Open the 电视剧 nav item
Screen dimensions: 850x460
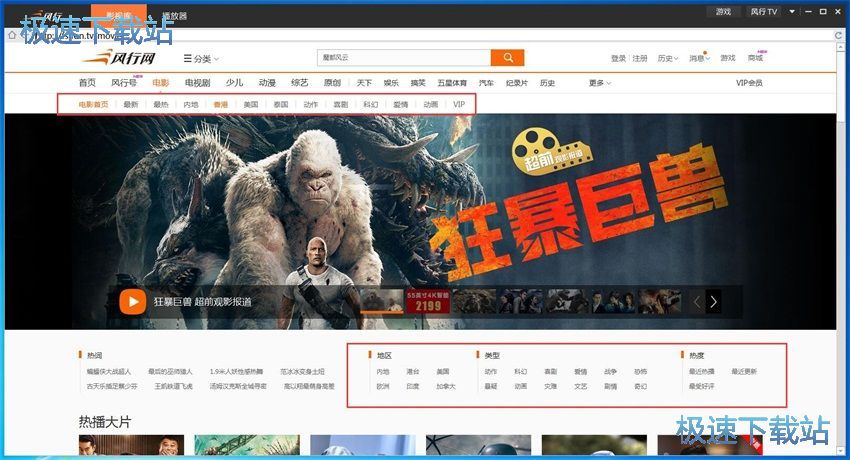pyautogui.click(x=197, y=83)
